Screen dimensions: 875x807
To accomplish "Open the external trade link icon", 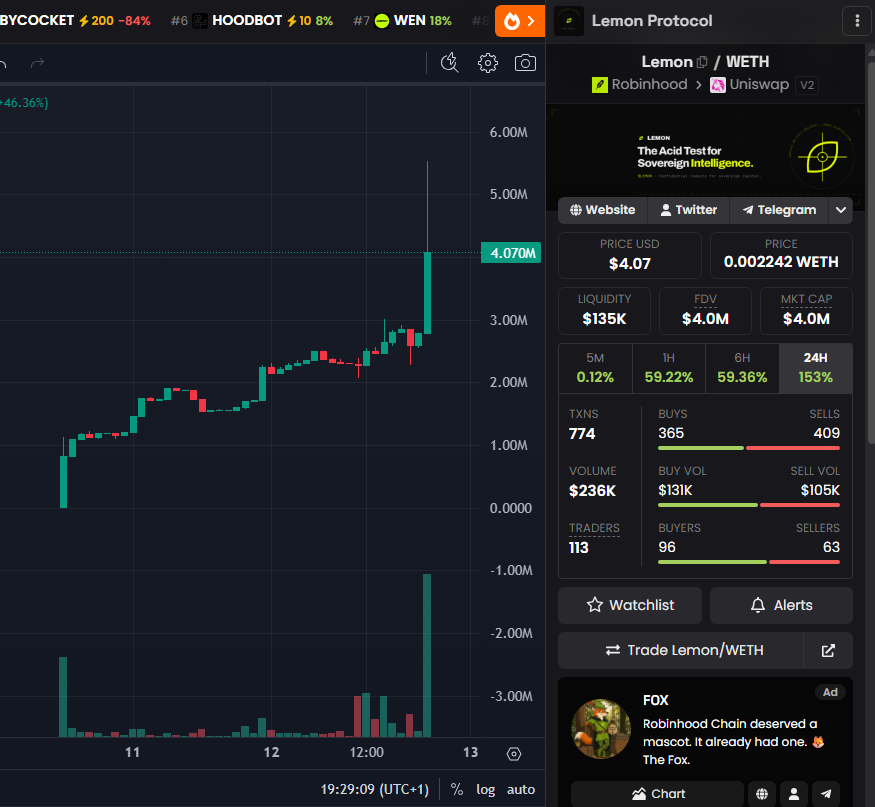I will pos(828,651).
